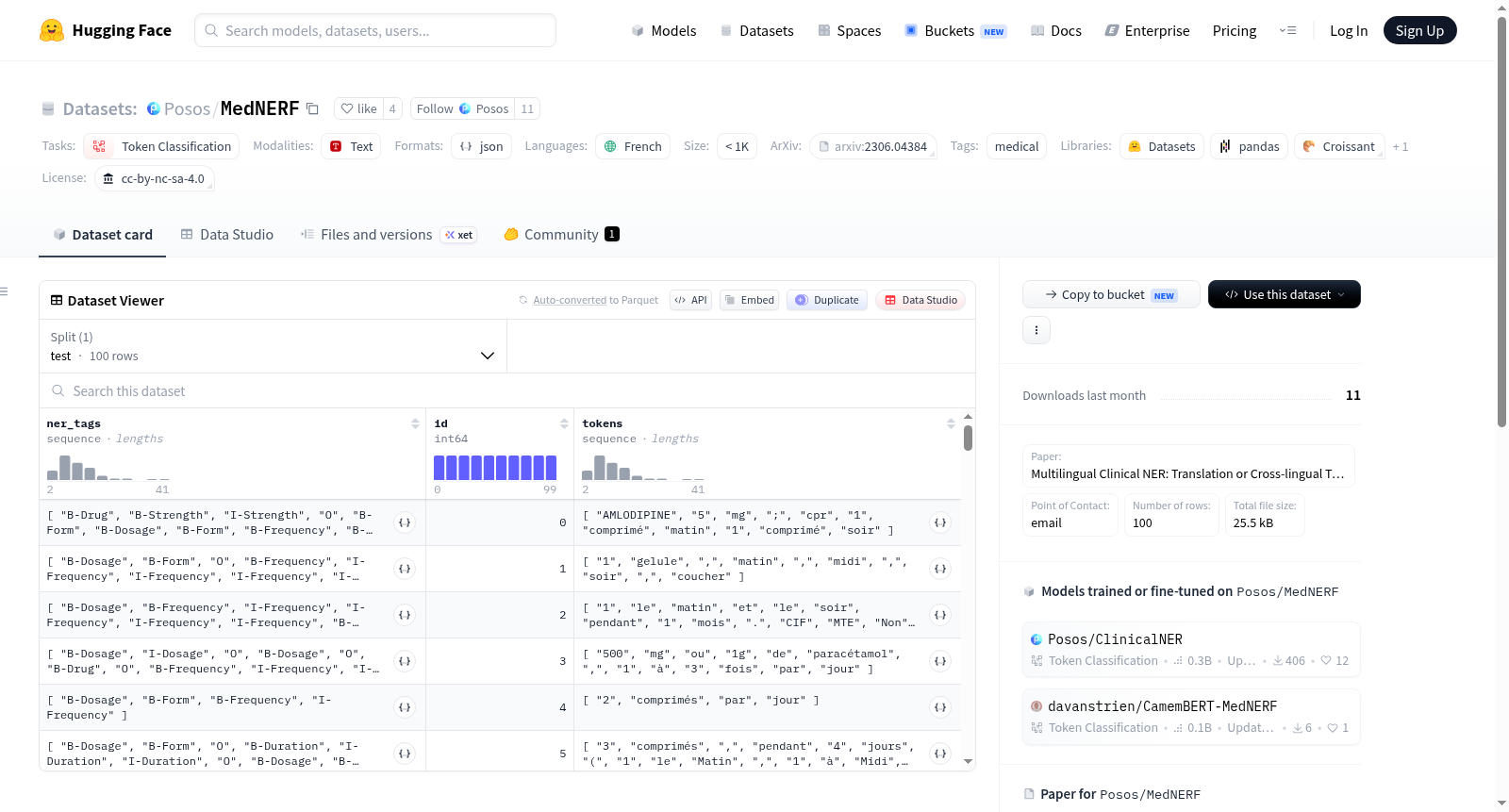Image resolution: width=1509 pixels, height=812 pixels.
Task: Filter by Token Classification task tag
Action: coord(161,146)
